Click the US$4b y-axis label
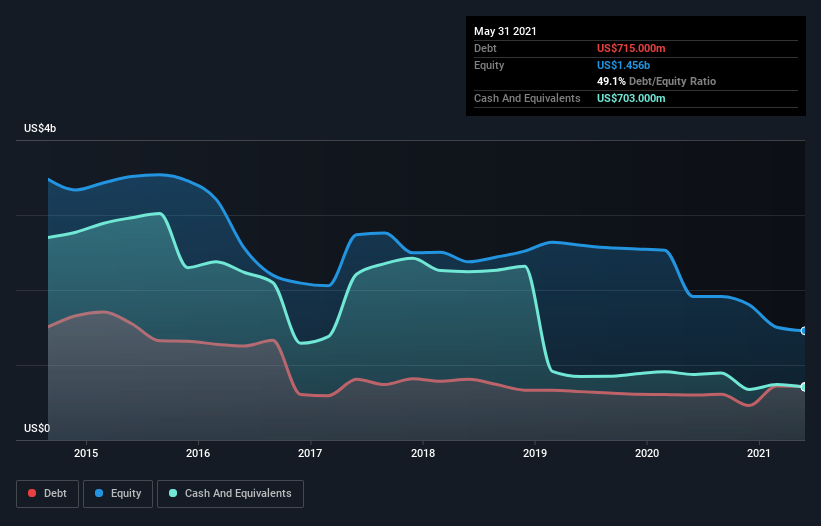The height and width of the screenshot is (526, 821). 40,128
